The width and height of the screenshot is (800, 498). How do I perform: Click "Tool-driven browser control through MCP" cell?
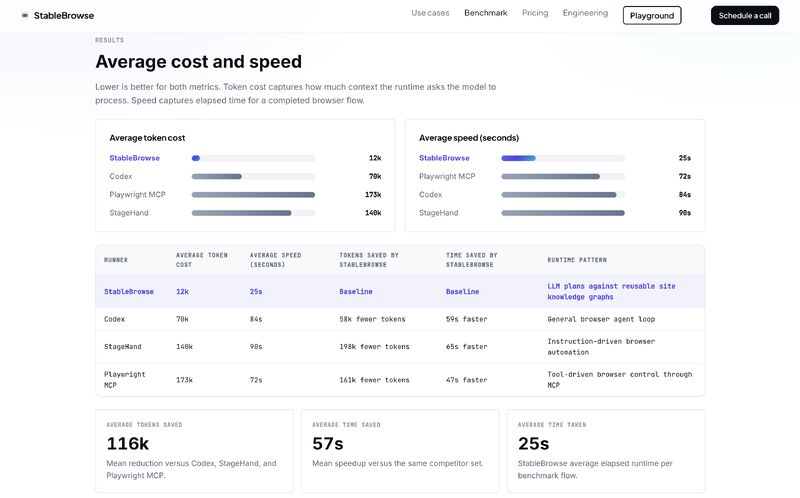pyautogui.click(x=620, y=380)
